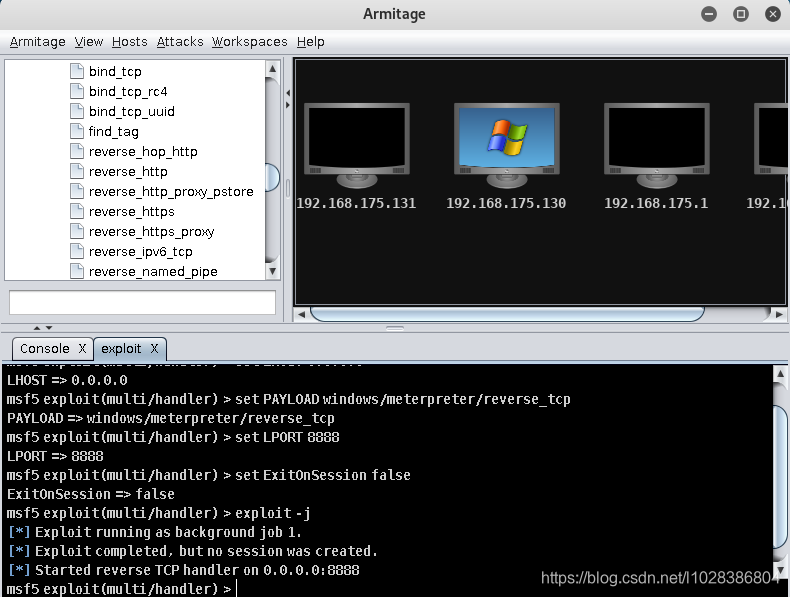Click module tree scroll down arrow

(x=273, y=272)
